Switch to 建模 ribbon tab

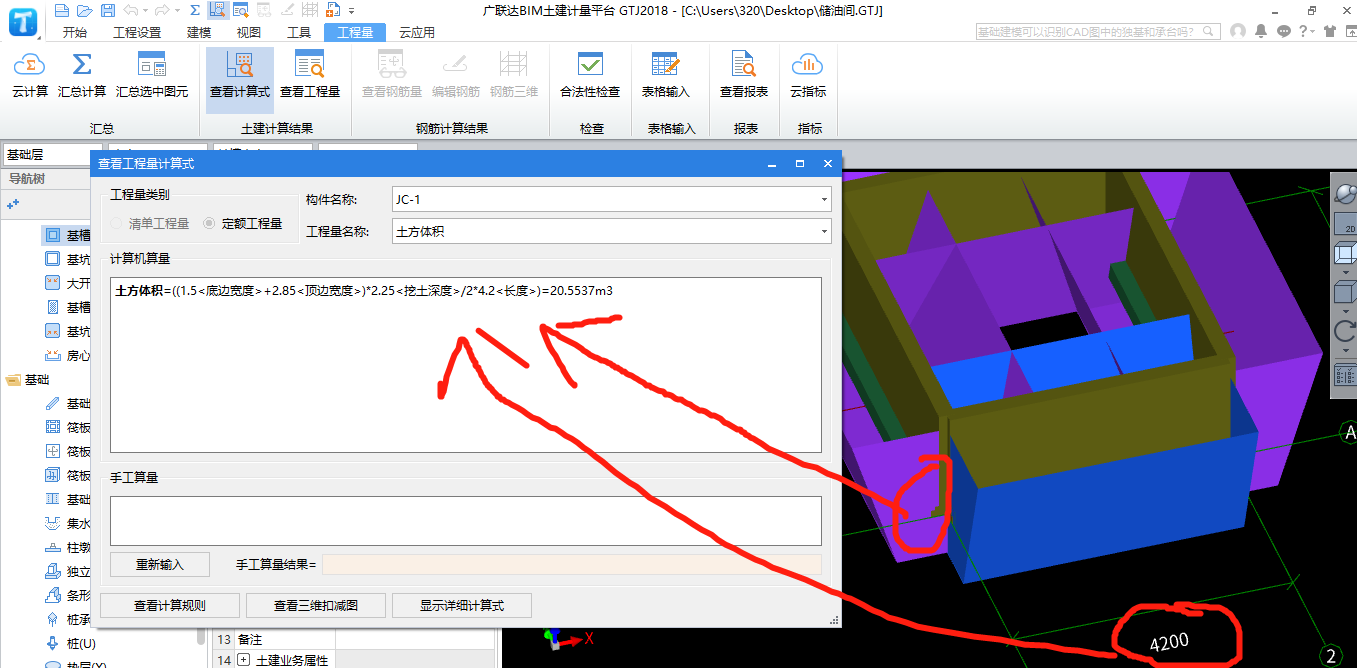(199, 32)
